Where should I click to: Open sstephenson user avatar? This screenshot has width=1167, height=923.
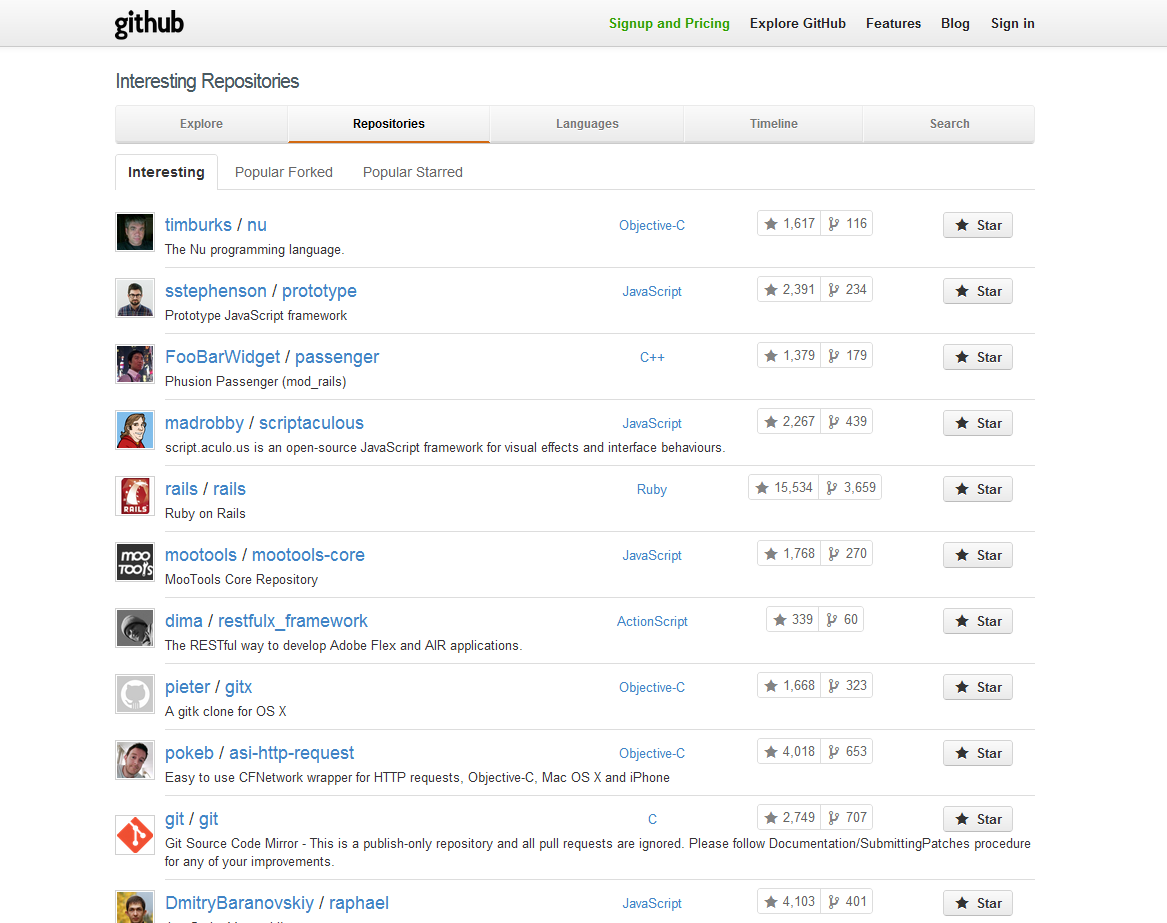pos(135,298)
